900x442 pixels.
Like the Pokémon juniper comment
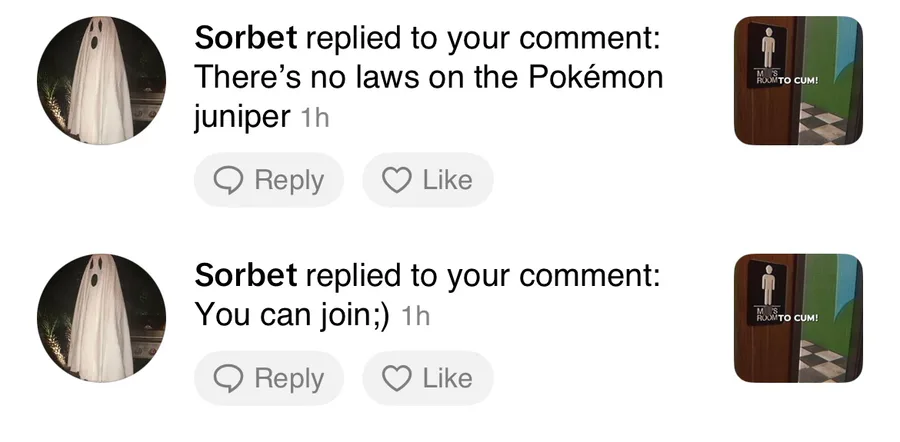point(428,180)
